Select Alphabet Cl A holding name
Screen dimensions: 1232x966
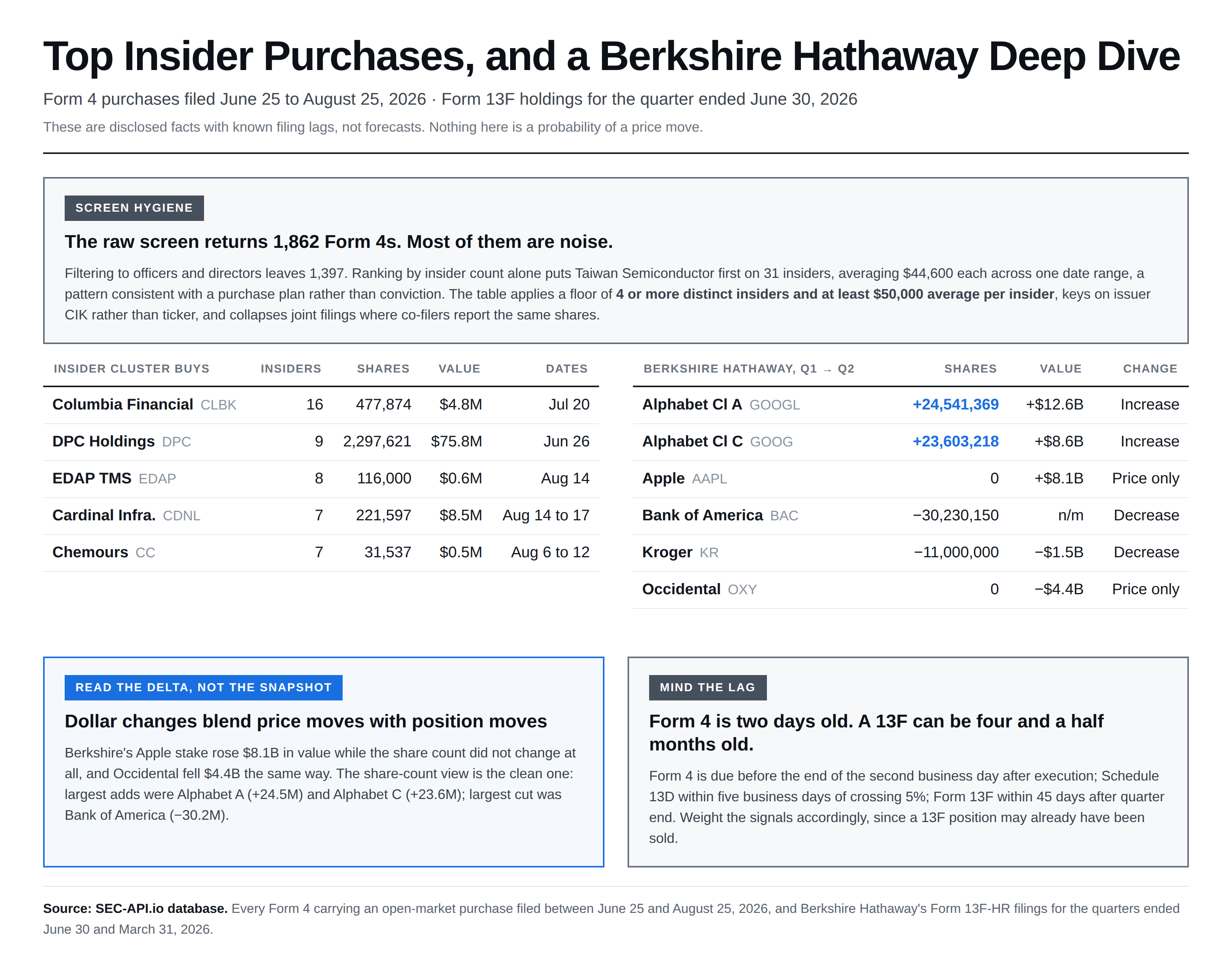[x=692, y=404]
